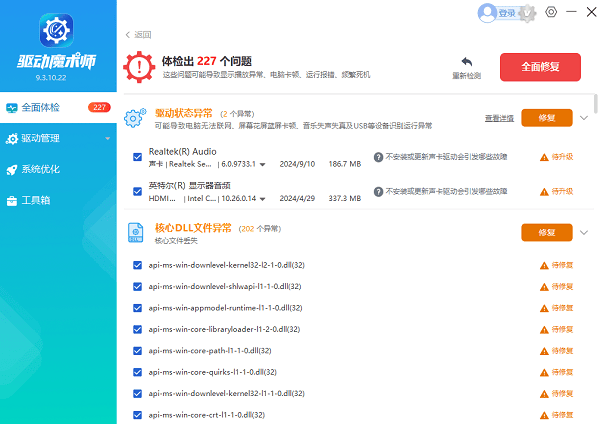This screenshot has height=424, width=600.
Task: Click the 英特尔(R) 显示器音频 driver name
Action: click(x=189, y=186)
